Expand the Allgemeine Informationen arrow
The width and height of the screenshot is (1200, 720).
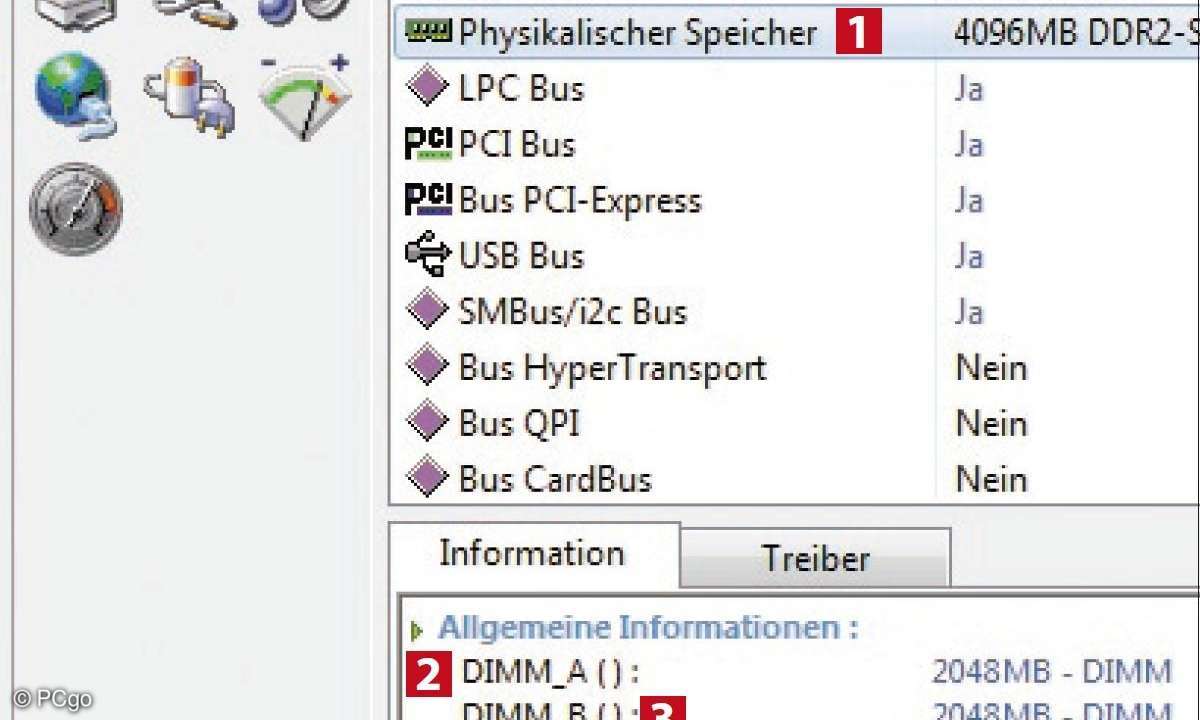coord(418,630)
